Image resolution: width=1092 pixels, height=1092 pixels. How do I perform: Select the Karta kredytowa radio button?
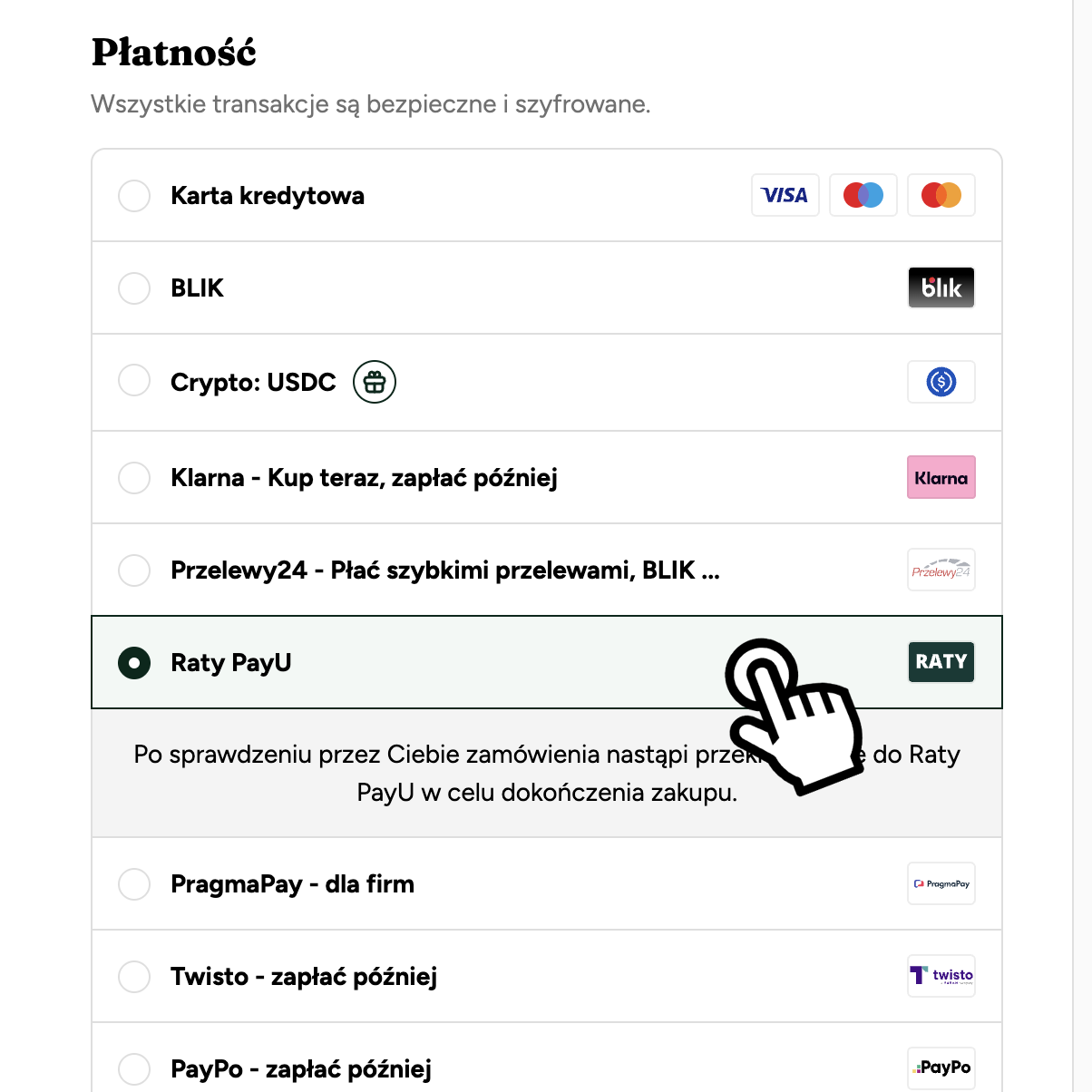tap(134, 195)
